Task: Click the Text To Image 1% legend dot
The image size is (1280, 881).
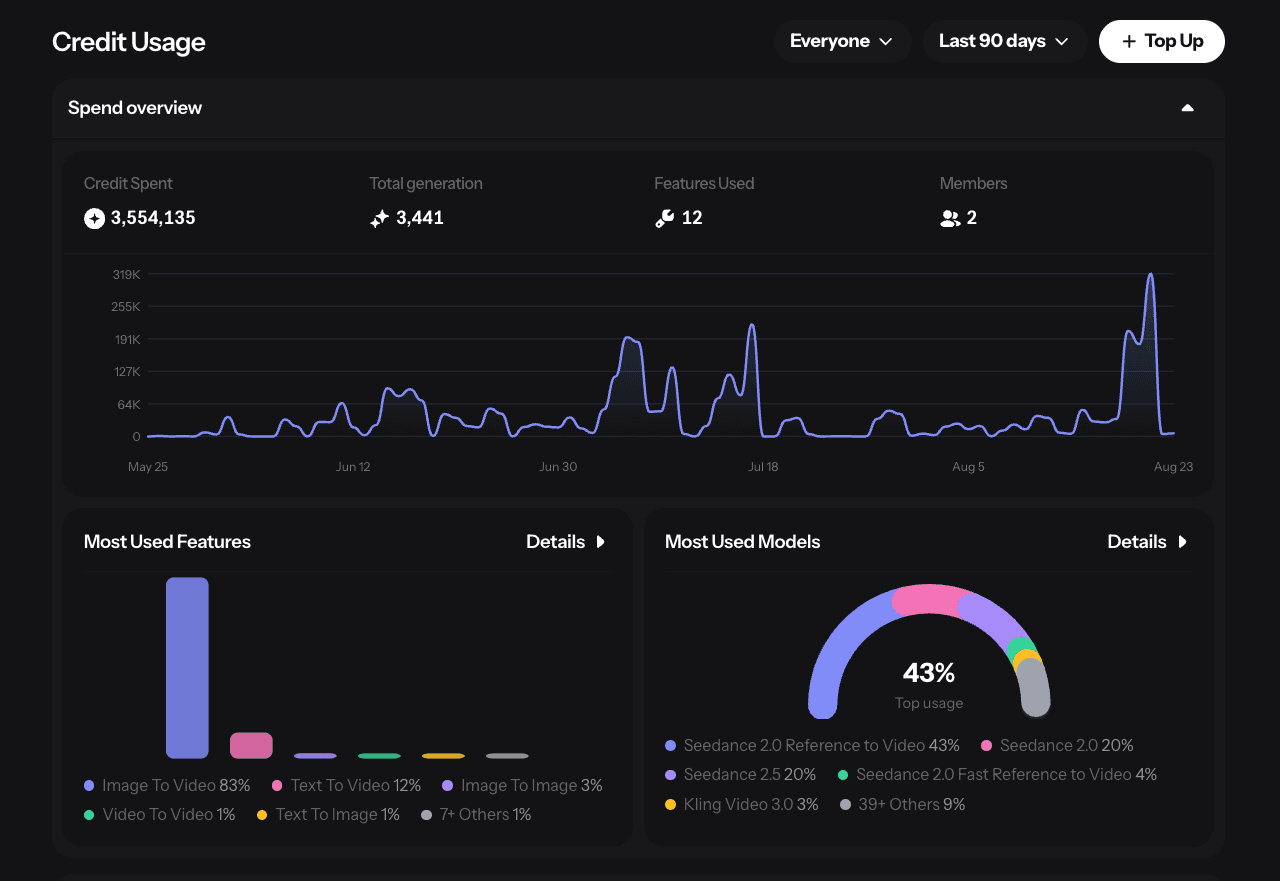Action: [262, 815]
